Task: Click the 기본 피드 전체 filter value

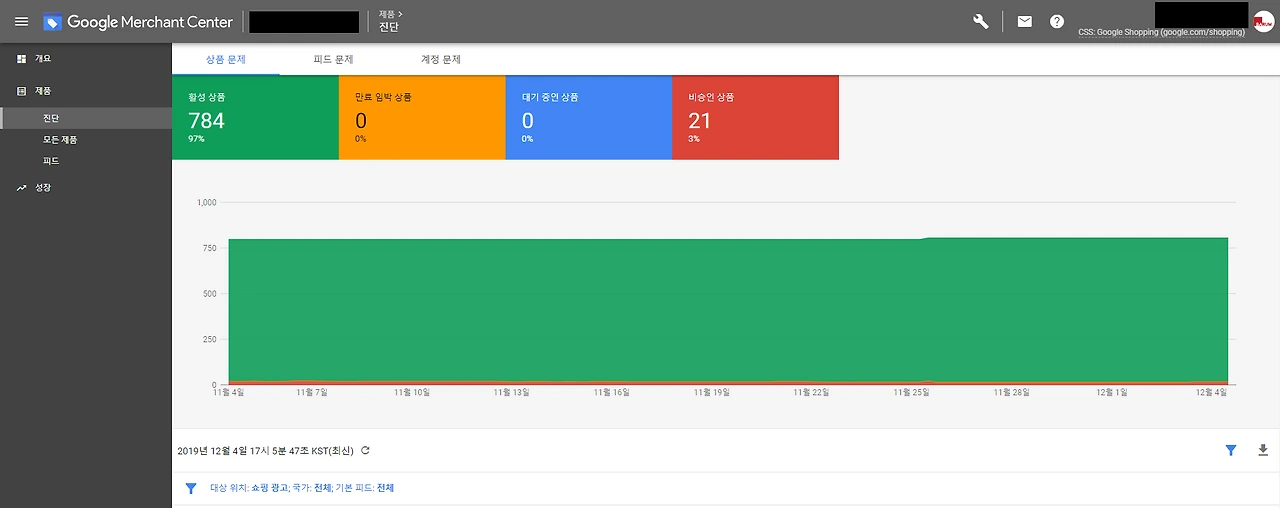Action: click(x=384, y=488)
